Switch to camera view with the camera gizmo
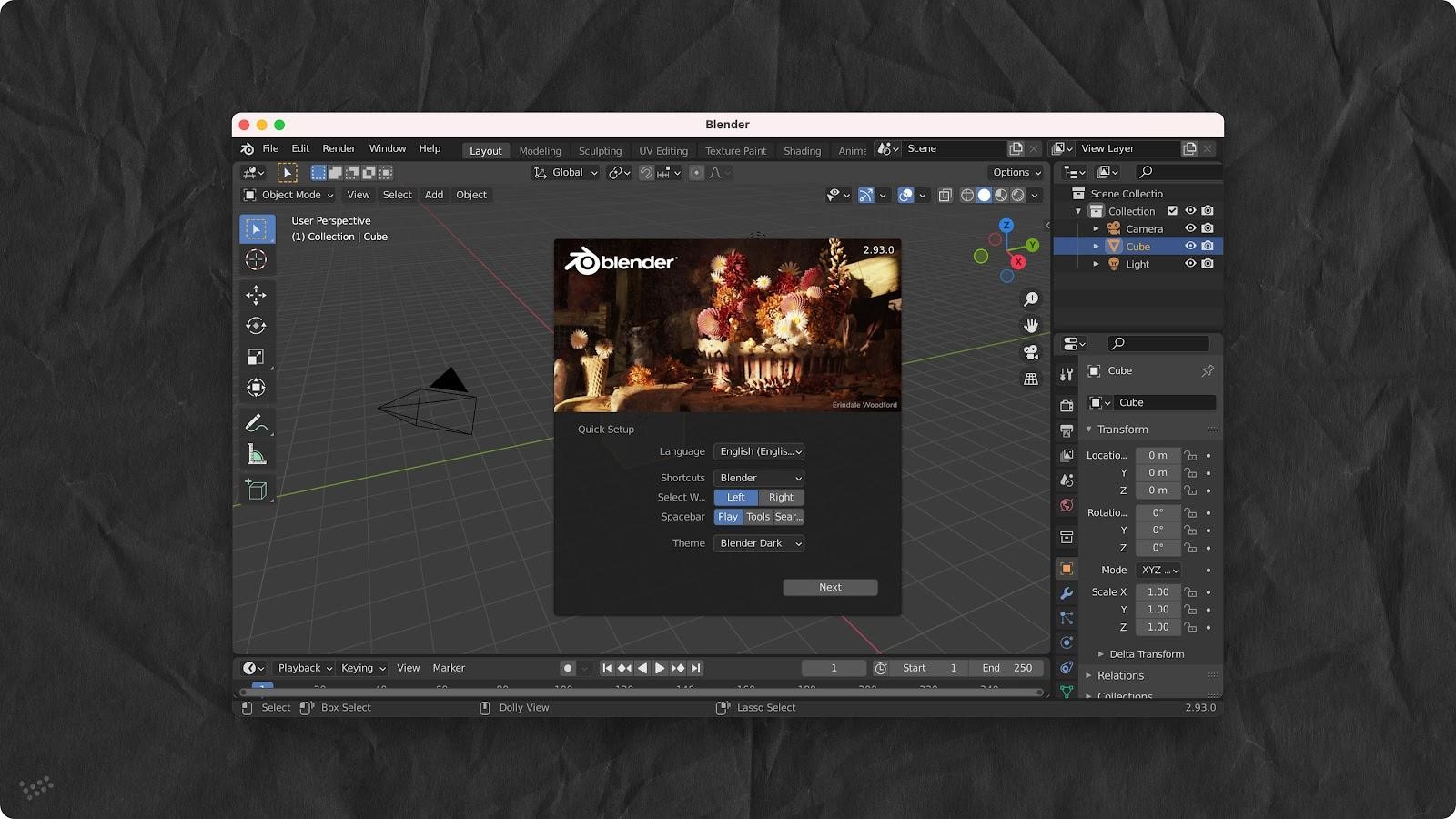 tap(1031, 352)
